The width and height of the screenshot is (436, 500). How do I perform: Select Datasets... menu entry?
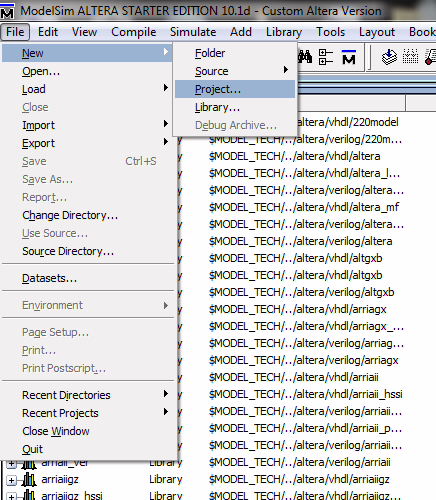87,278
